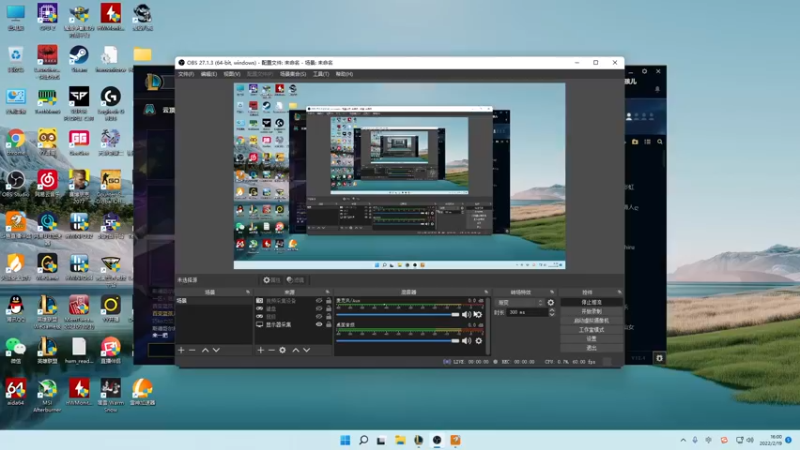Click the add source plus button

(x=260, y=350)
